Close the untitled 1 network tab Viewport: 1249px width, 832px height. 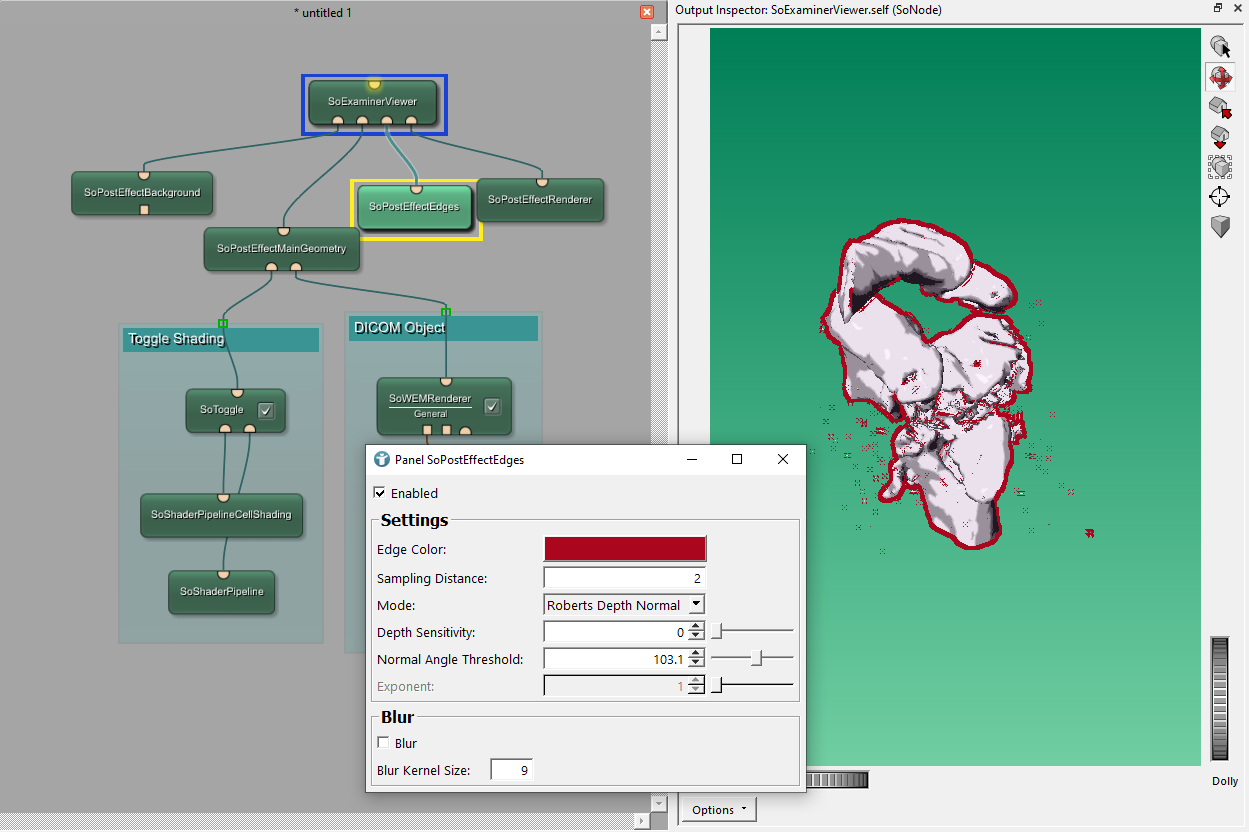[647, 12]
